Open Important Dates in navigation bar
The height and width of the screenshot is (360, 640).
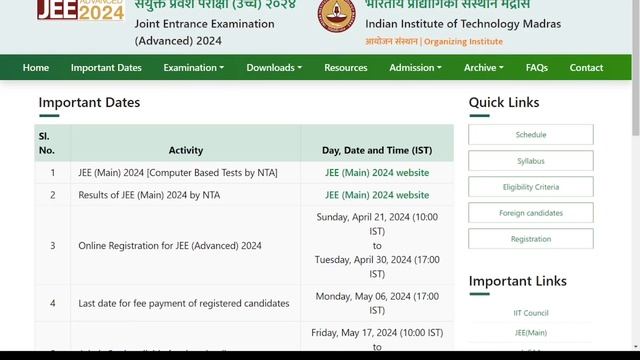(106, 67)
